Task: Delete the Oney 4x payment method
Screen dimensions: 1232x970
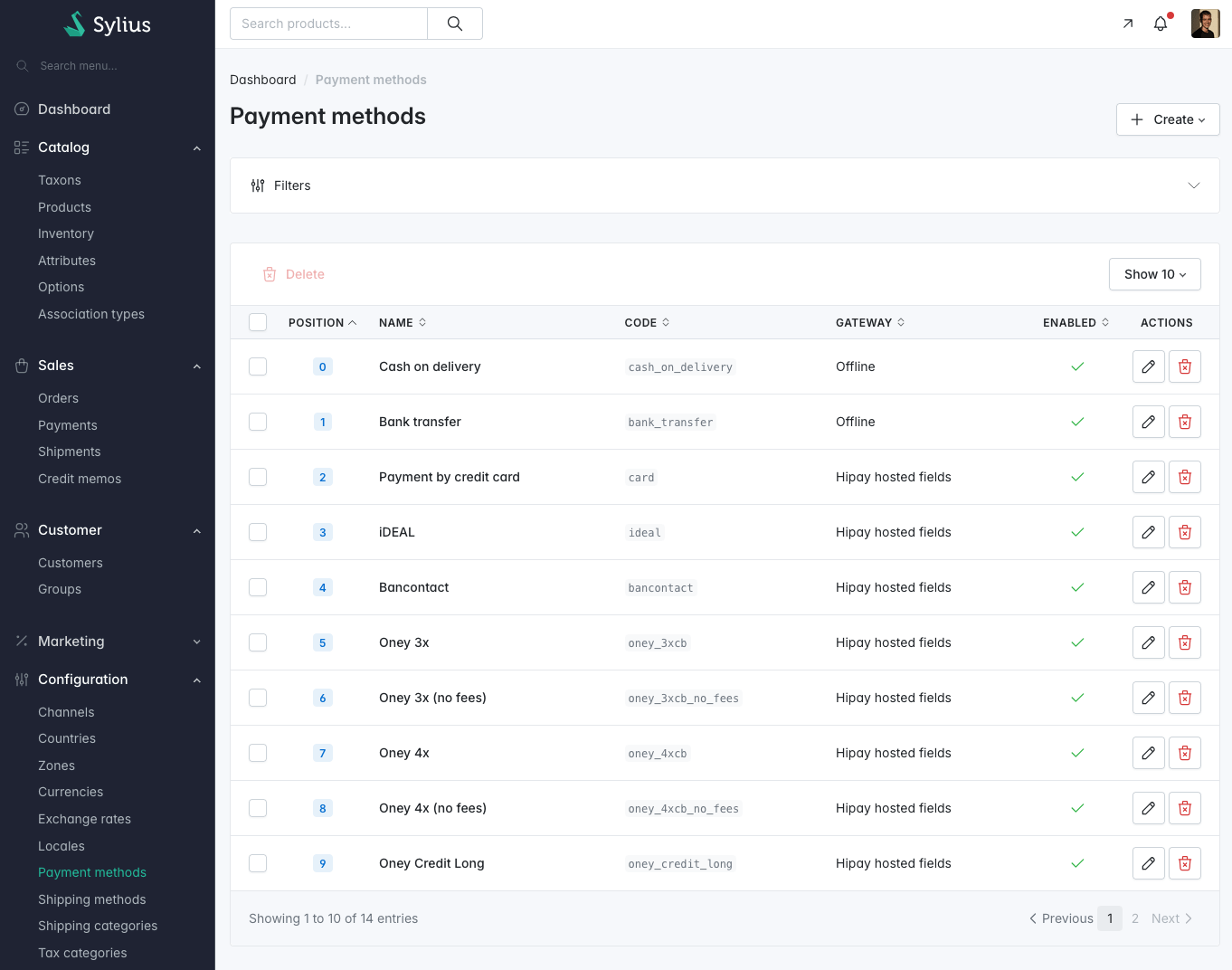Action: 1184,753
